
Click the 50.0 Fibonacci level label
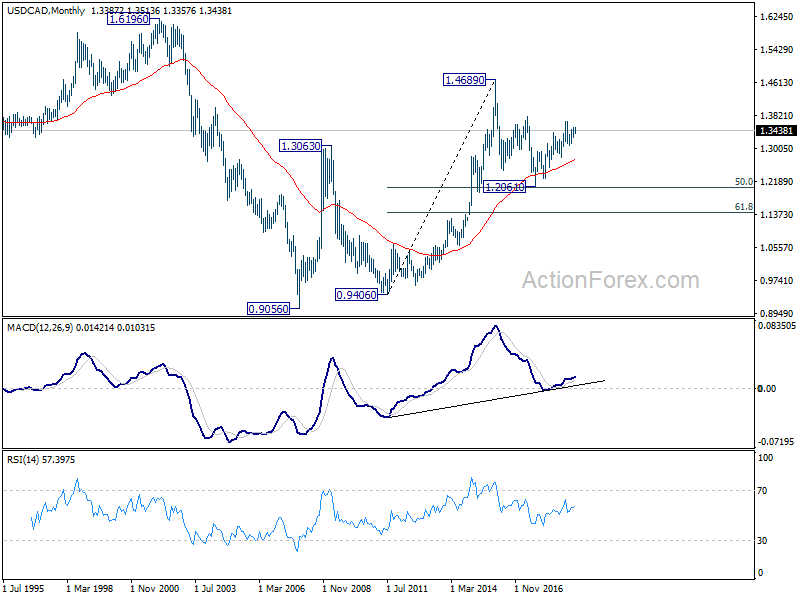pos(743,182)
